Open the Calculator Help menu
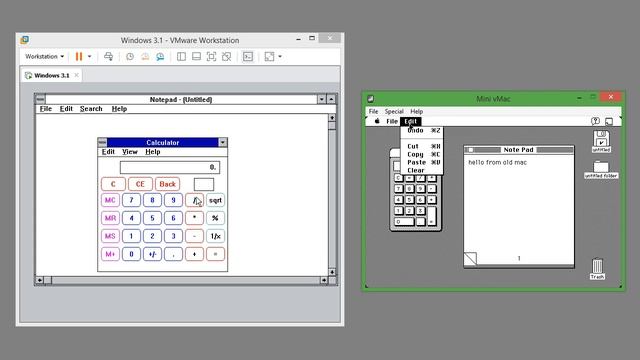Image resolution: width=640 pixels, height=360 pixels. 153,151
